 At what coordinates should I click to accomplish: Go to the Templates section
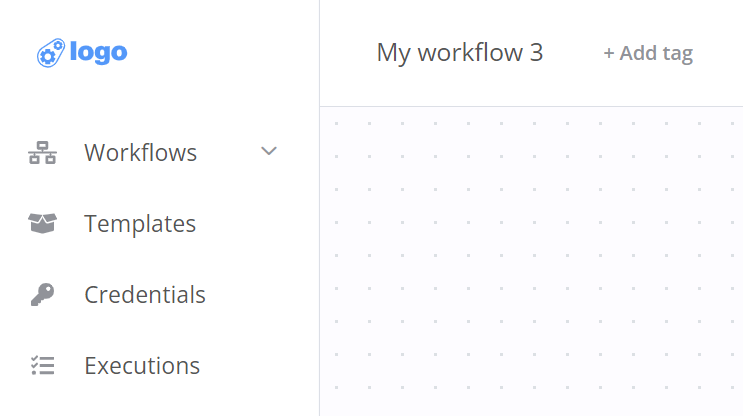140,224
